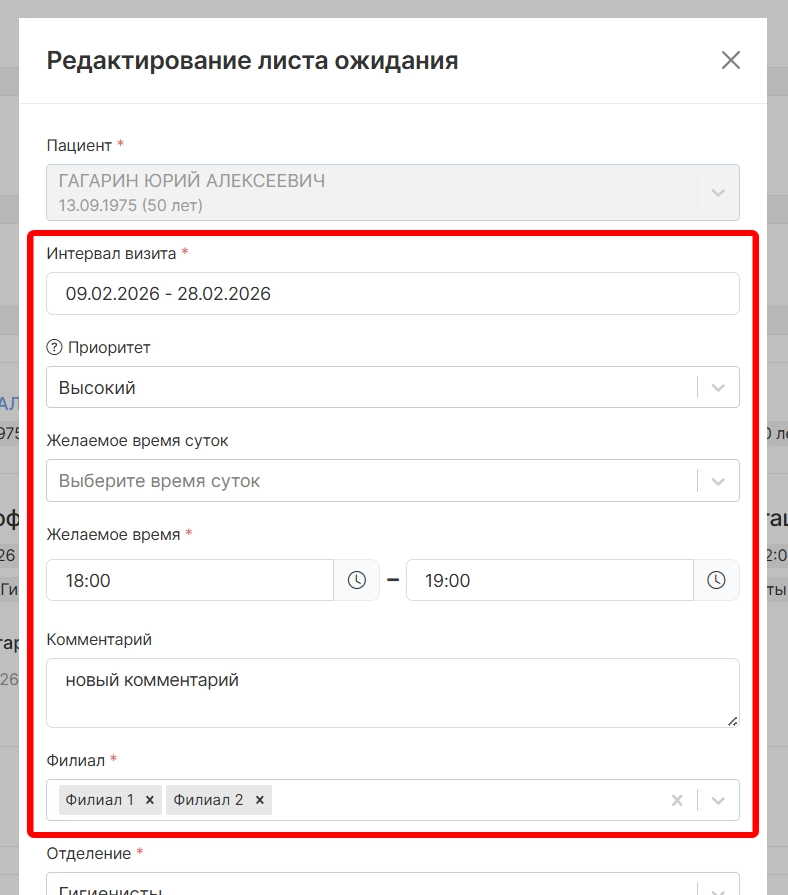
Task: Remove the Филиал 2 tag
Action: coord(260,800)
